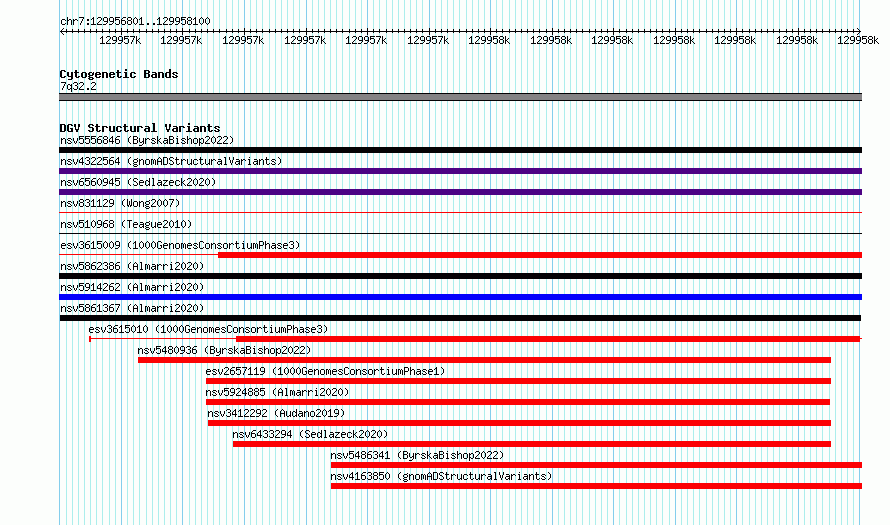Open esv2657119 (1000GenomesConsortiumPhase1) label
Screen dimensions: 890x525
click(x=325, y=371)
